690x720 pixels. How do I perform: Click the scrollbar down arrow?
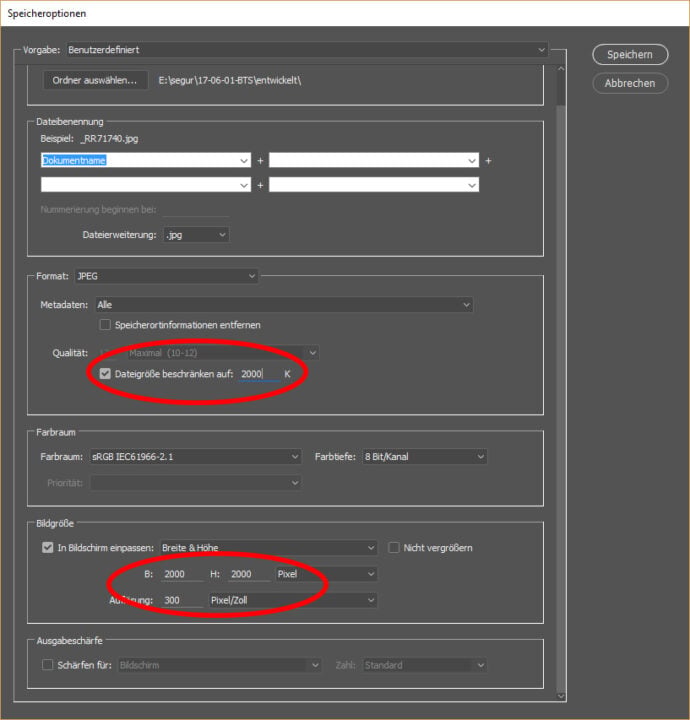tap(561, 696)
